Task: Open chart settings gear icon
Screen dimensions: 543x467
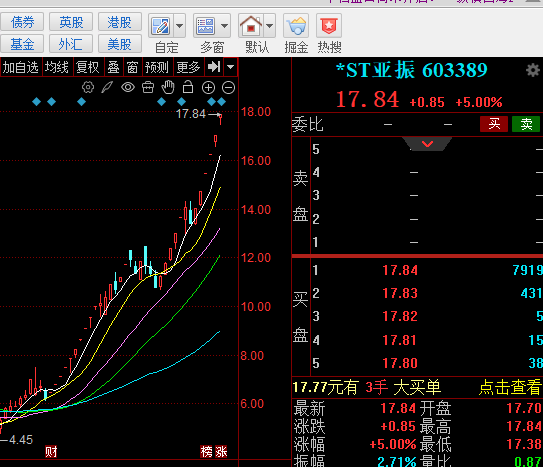Action: [x=88, y=87]
